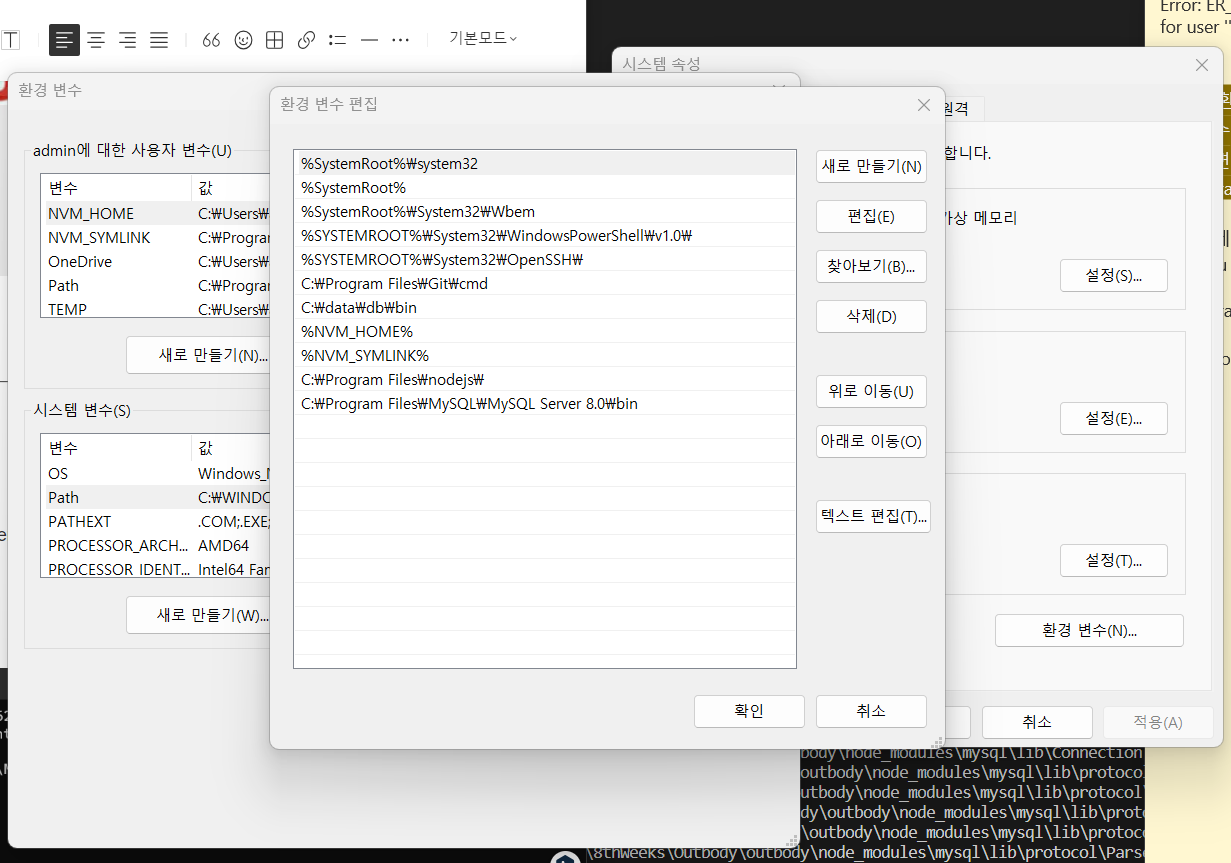Select the System32\Wbem path entry
1231x863 pixels.
[545, 211]
